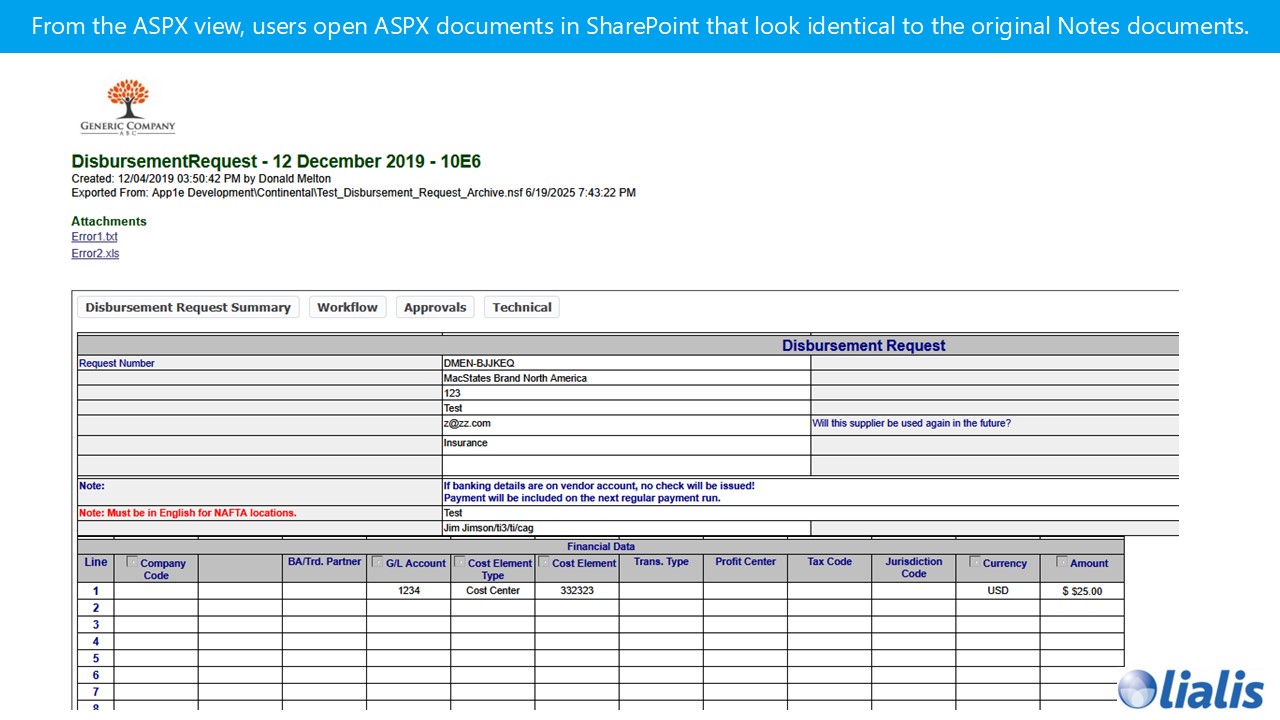The image size is (1280, 720).
Task: Toggle the Company Code checkbox
Action: 132,562
